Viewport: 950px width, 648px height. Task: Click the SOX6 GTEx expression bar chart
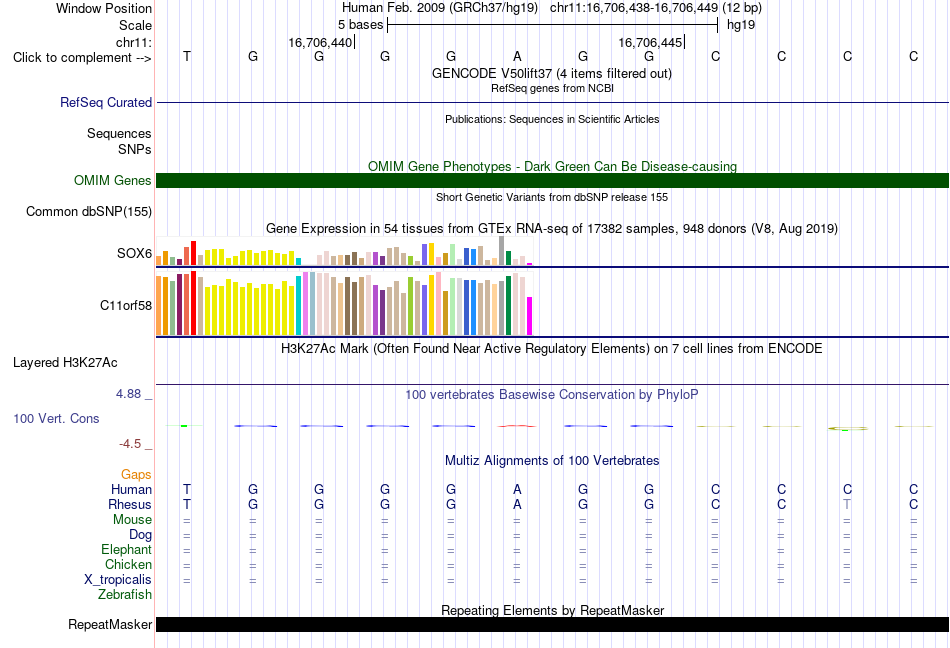click(x=344, y=251)
